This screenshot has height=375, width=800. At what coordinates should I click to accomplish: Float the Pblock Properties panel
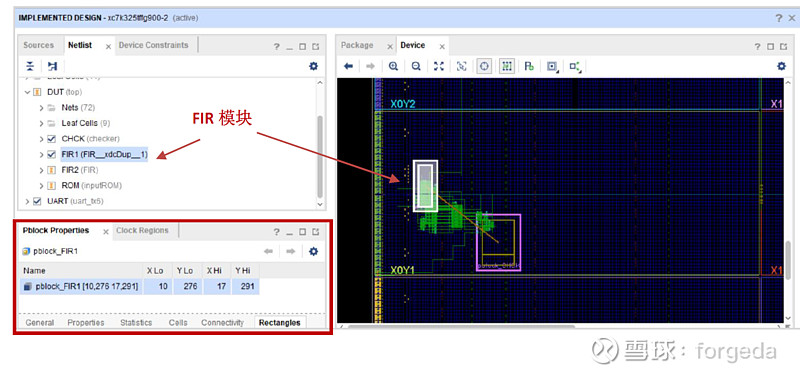click(316, 232)
